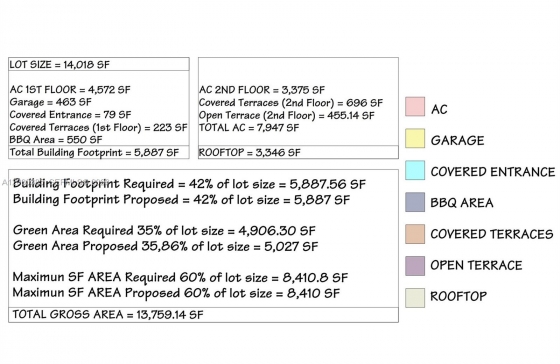Click the tan COVERED TERRACES swatch

415,234
